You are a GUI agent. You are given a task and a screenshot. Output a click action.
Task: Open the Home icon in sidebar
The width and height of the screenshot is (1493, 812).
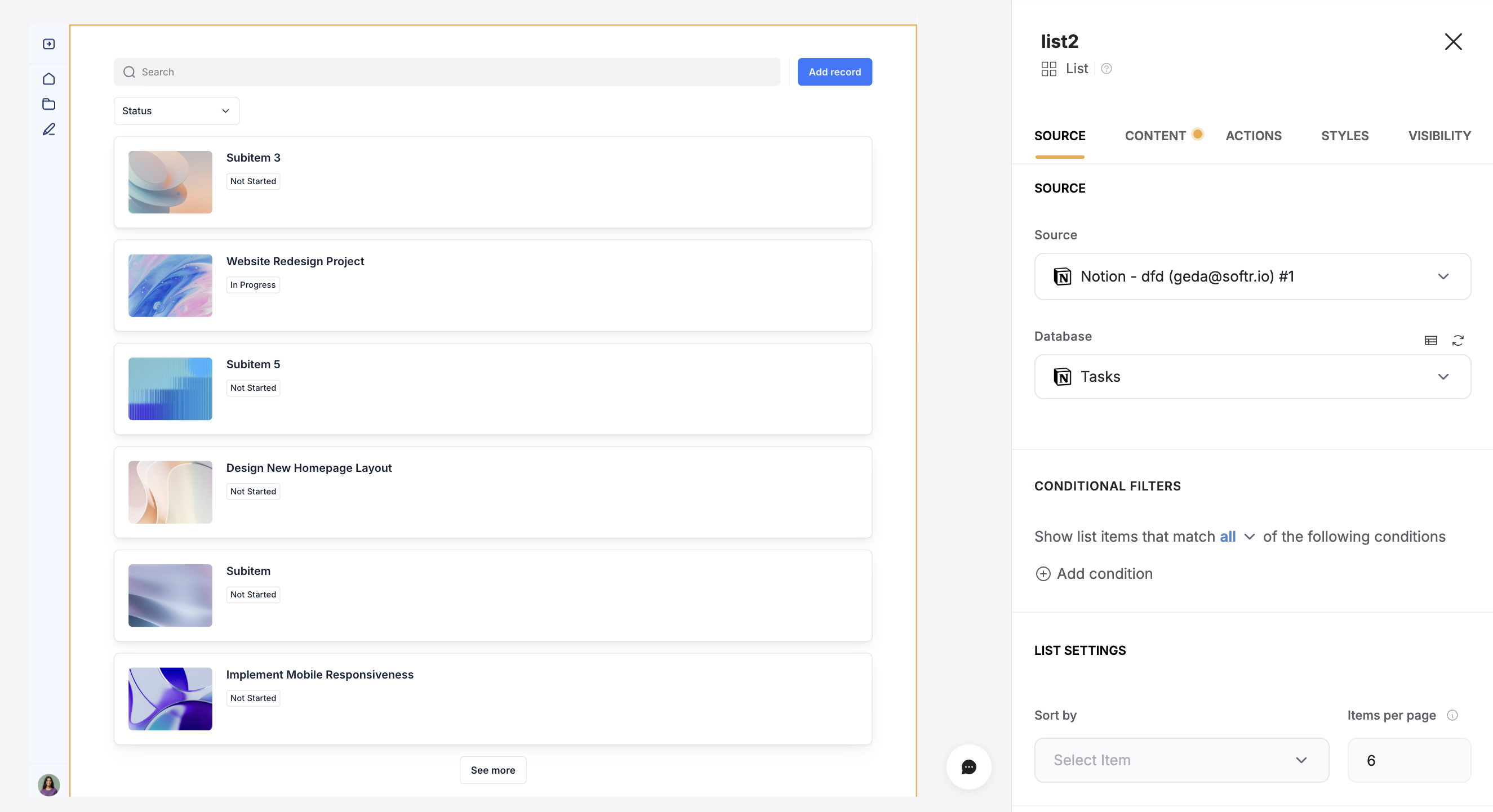point(48,78)
